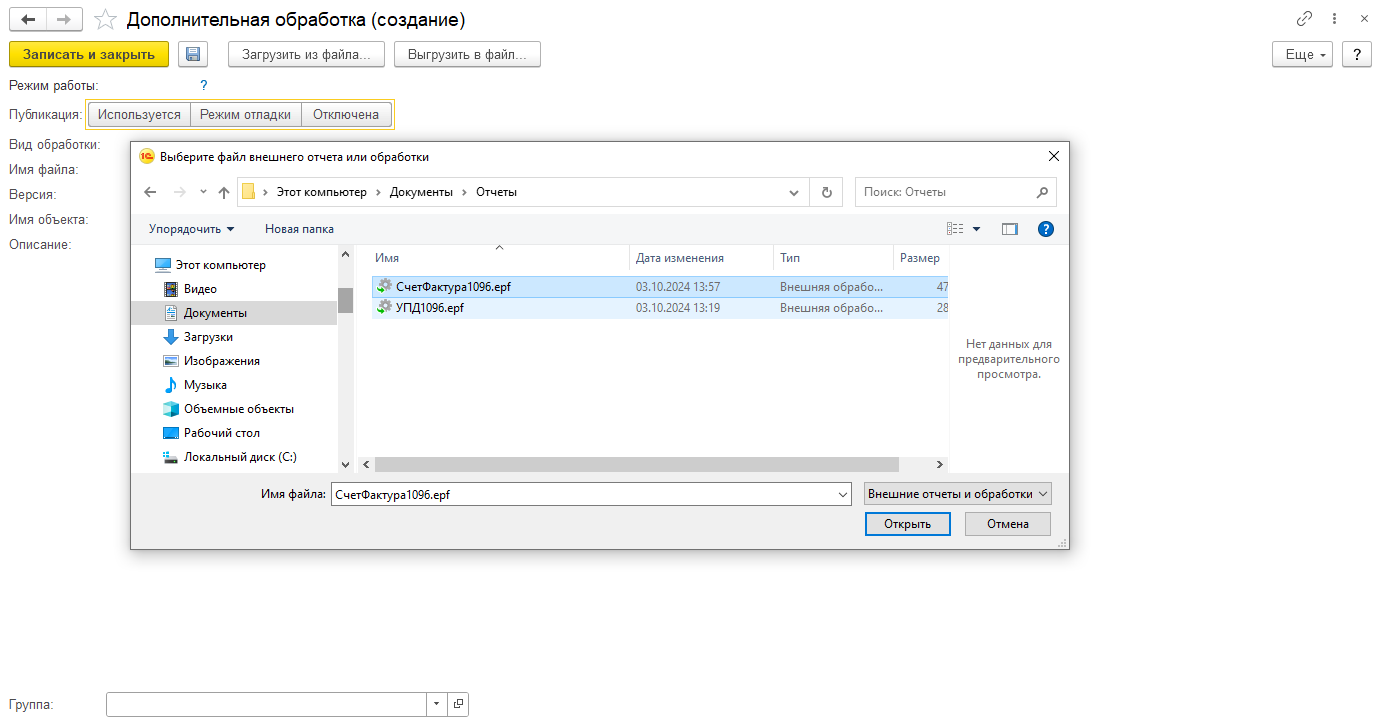
Task: Click search magnifier in Поиск: Отчеты box
Action: click(x=1042, y=192)
